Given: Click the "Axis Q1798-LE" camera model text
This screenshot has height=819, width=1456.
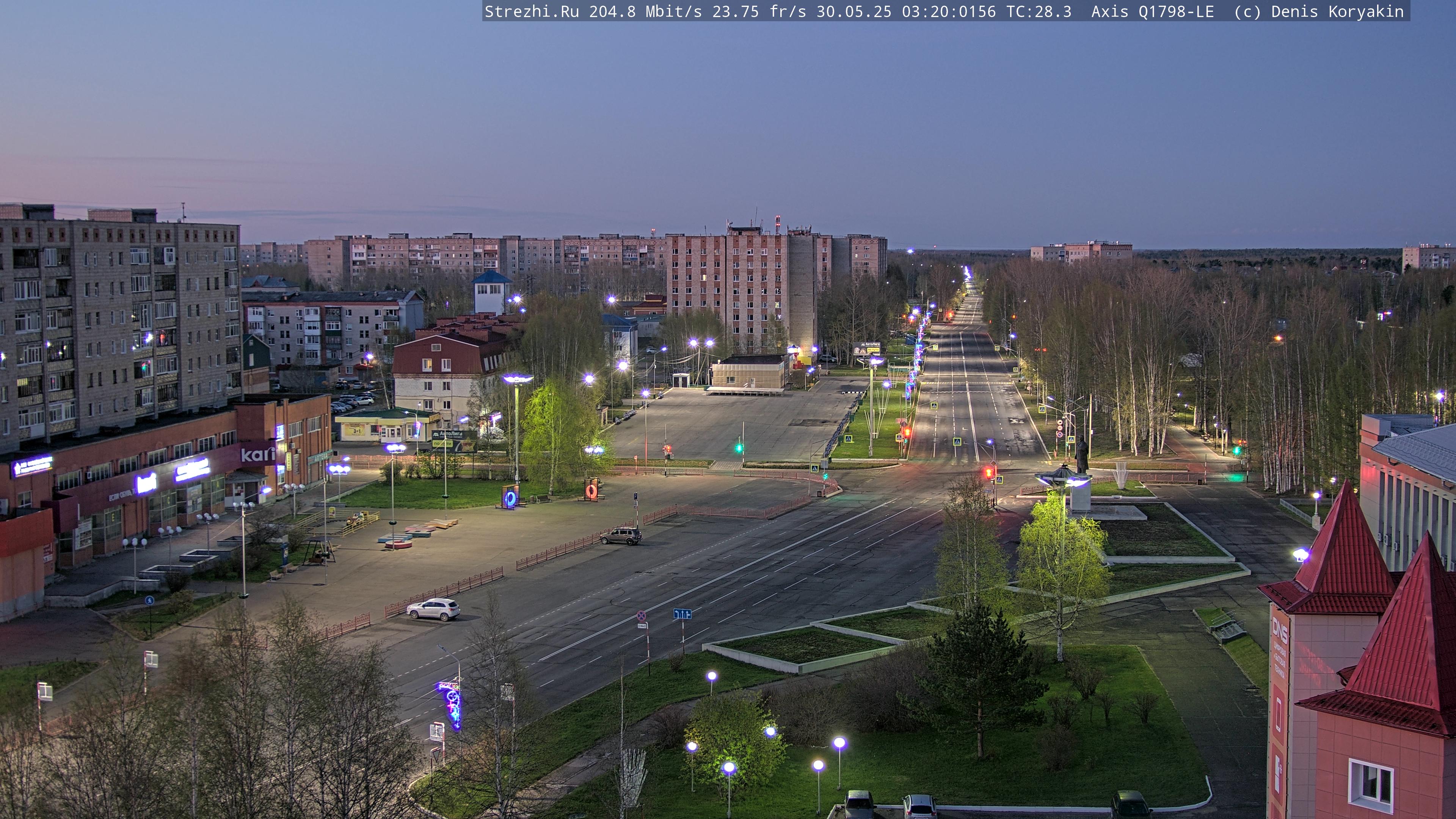Looking at the screenshot, I should [x=1153, y=12].
